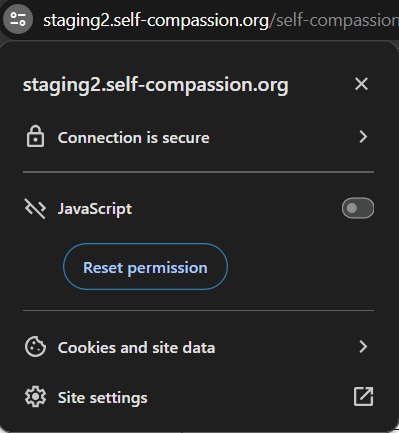The image size is (399, 433).
Task: Click the Site settings gear icon
Action: [x=35, y=397]
